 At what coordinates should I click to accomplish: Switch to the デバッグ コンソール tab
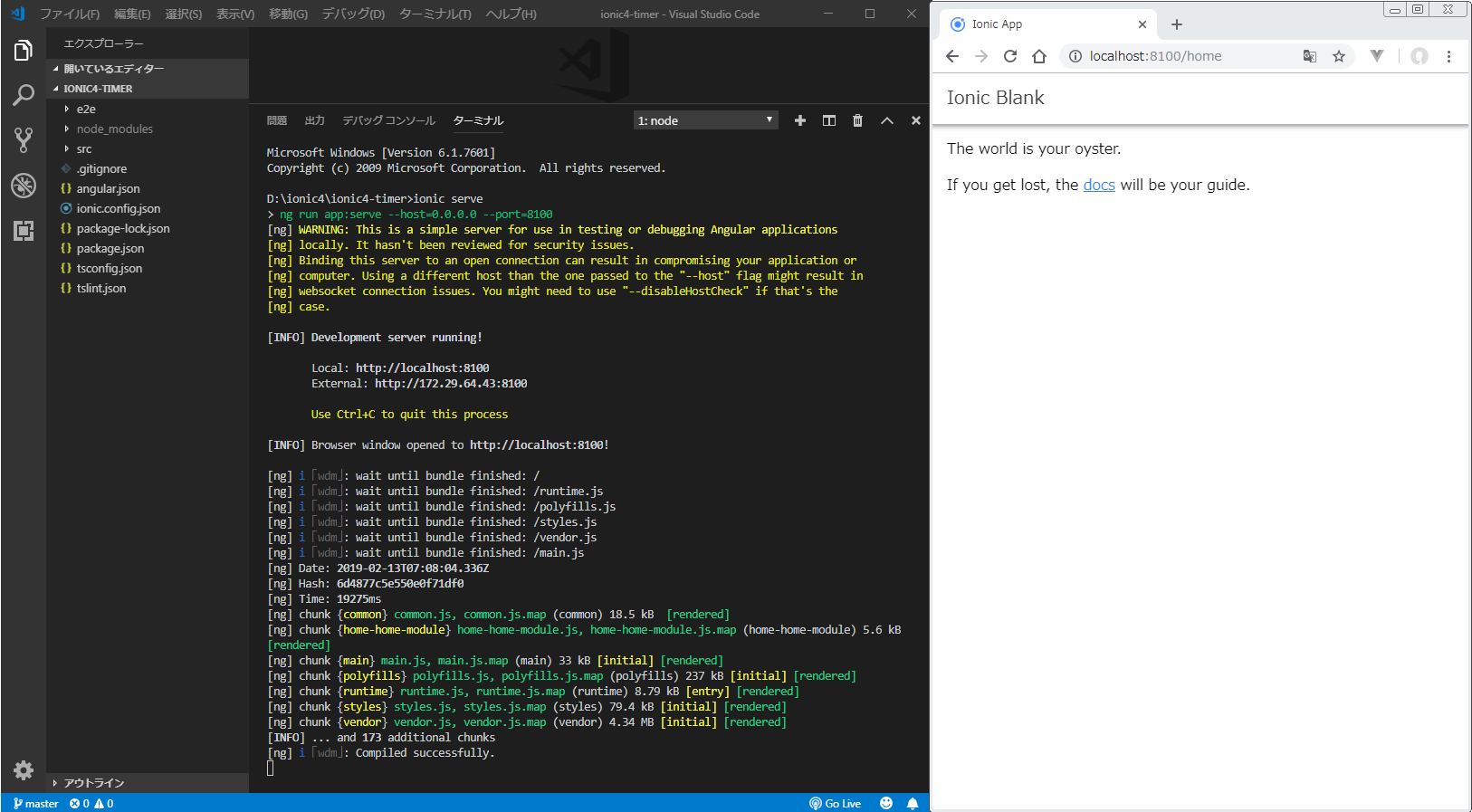pos(388,120)
